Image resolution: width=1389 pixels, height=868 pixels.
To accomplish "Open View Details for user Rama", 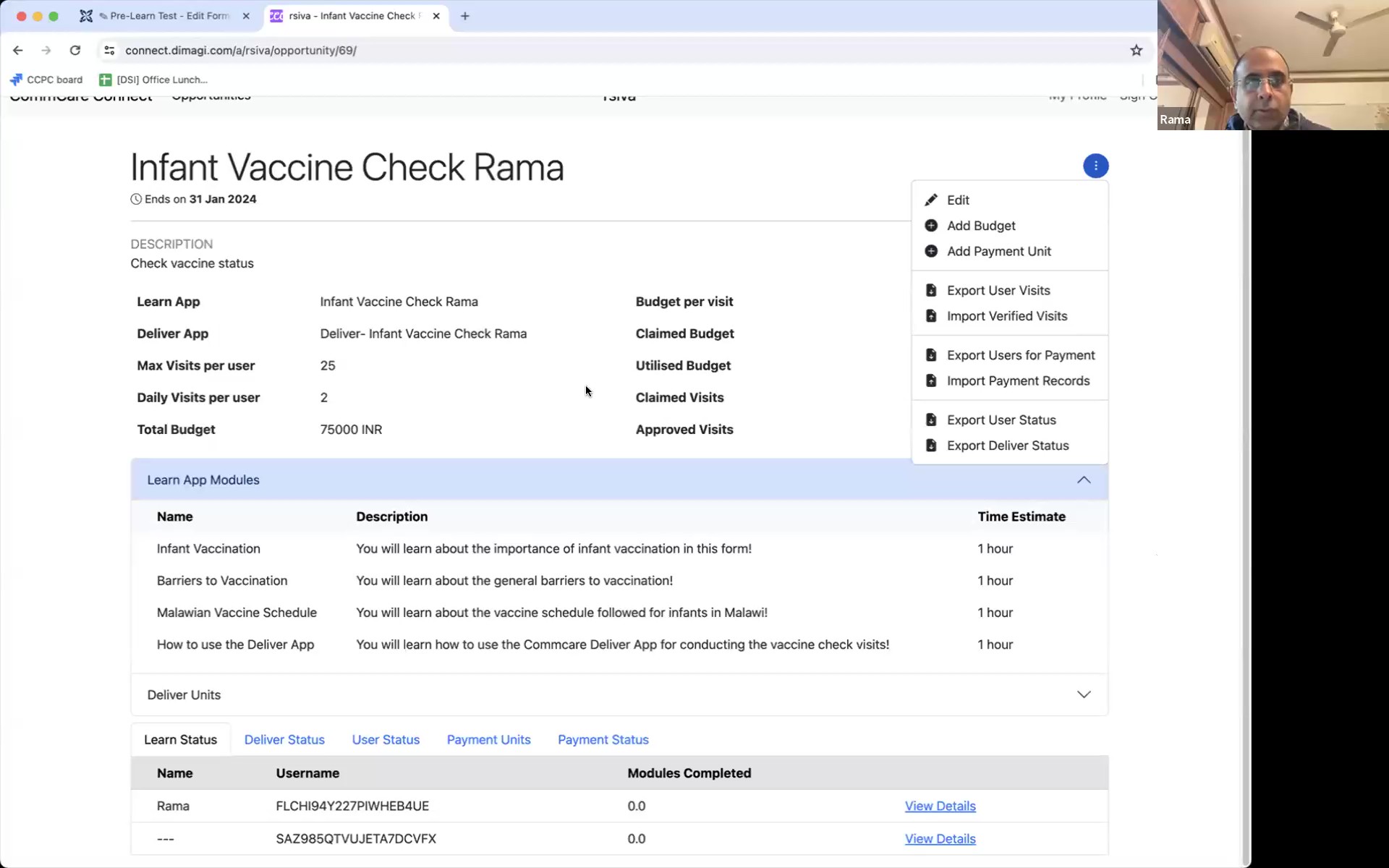I will coord(940,806).
